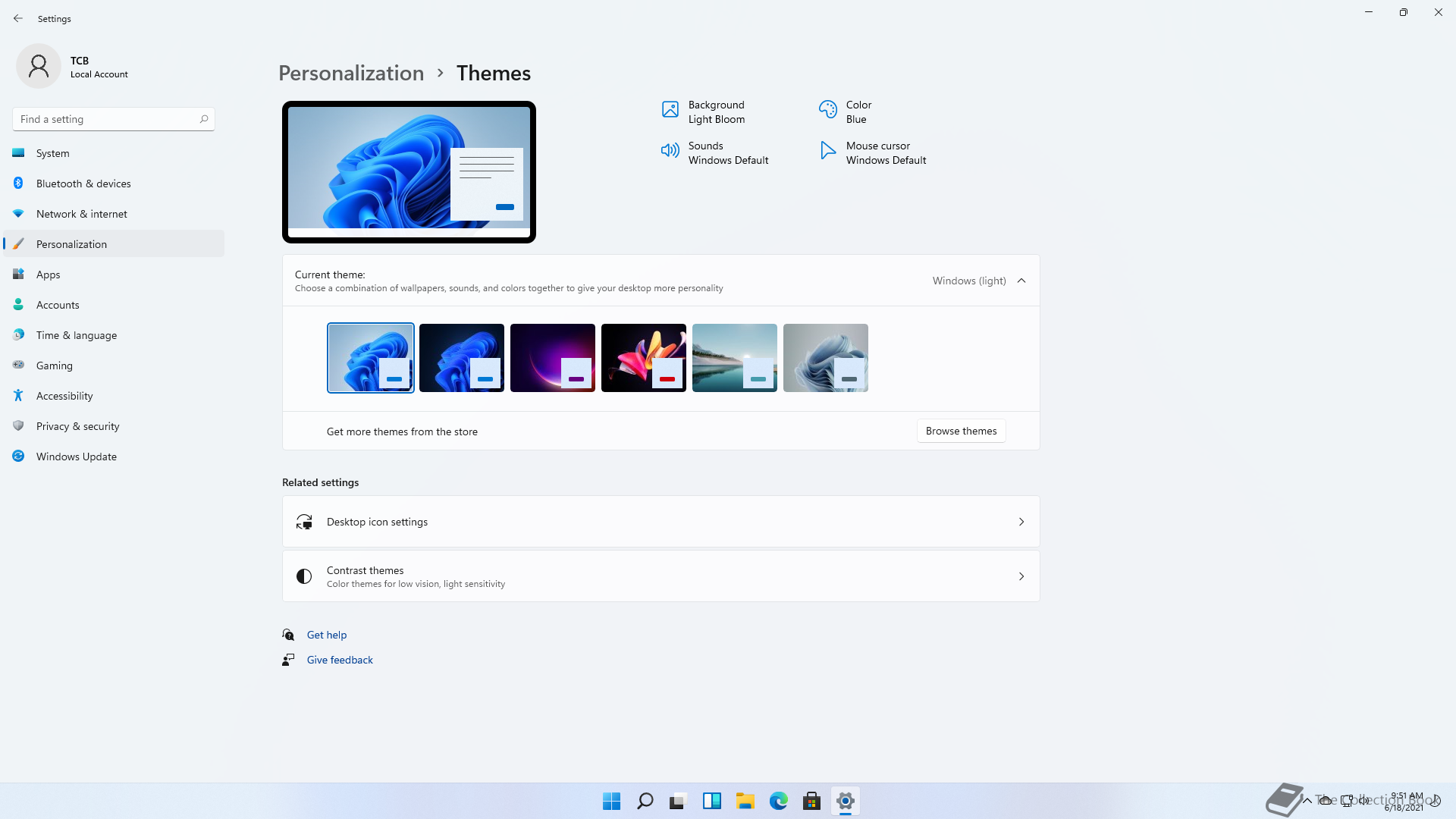Open Start menu from taskbar
The image size is (1456, 819).
pos(612,801)
